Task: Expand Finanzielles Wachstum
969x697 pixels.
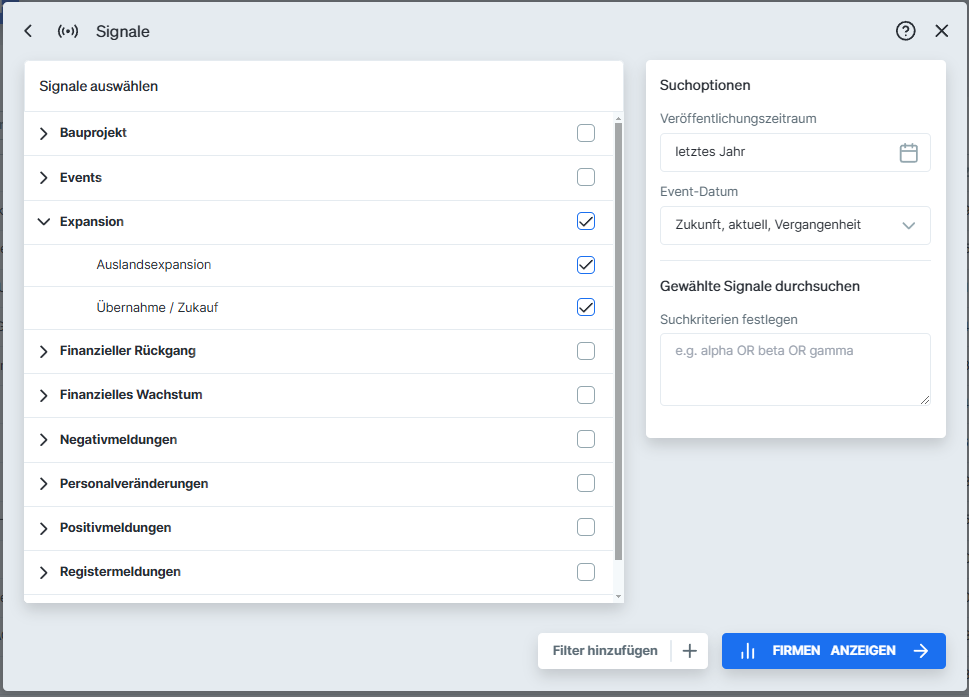Action: (43, 394)
